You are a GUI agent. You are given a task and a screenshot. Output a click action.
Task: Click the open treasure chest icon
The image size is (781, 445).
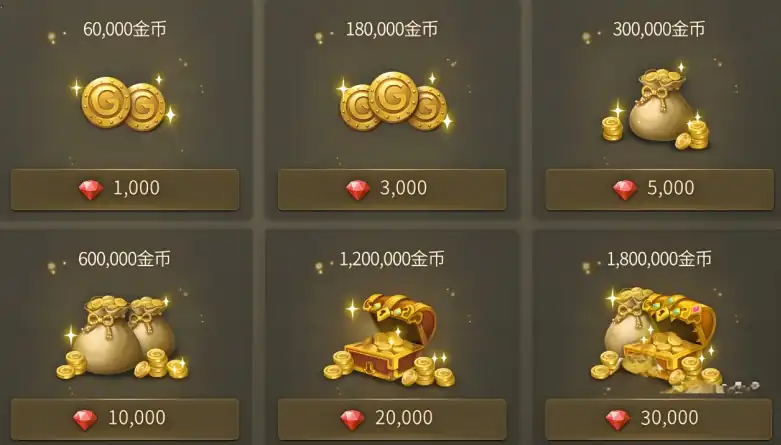[390, 339]
